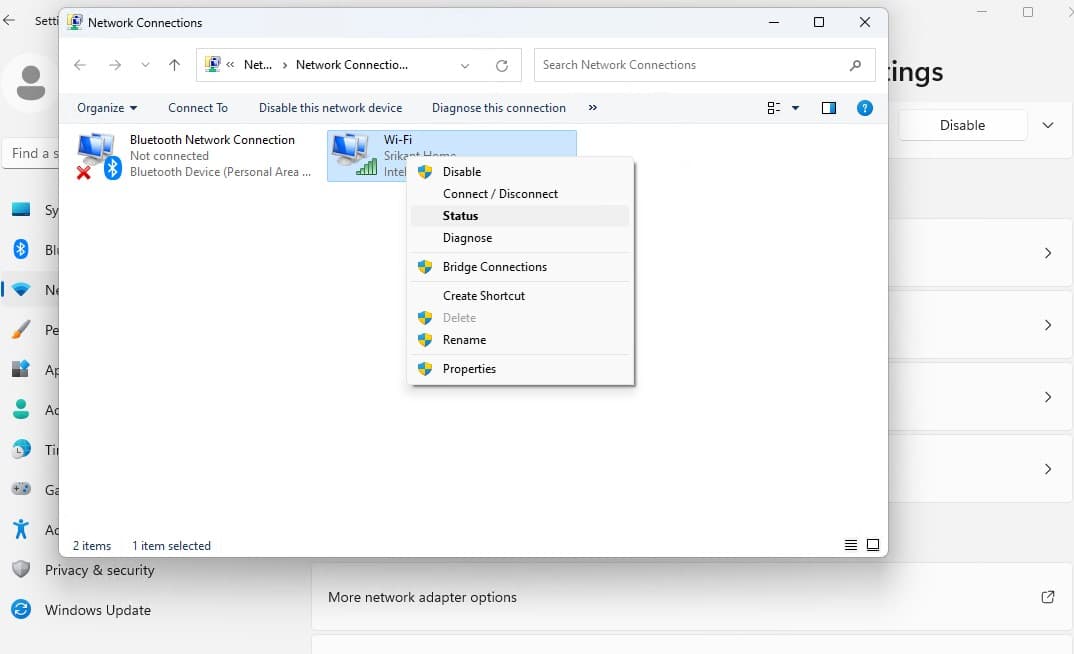This screenshot has width=1074, height=654.
Task: Open the Help question mark icon
Action: [865, 108]
